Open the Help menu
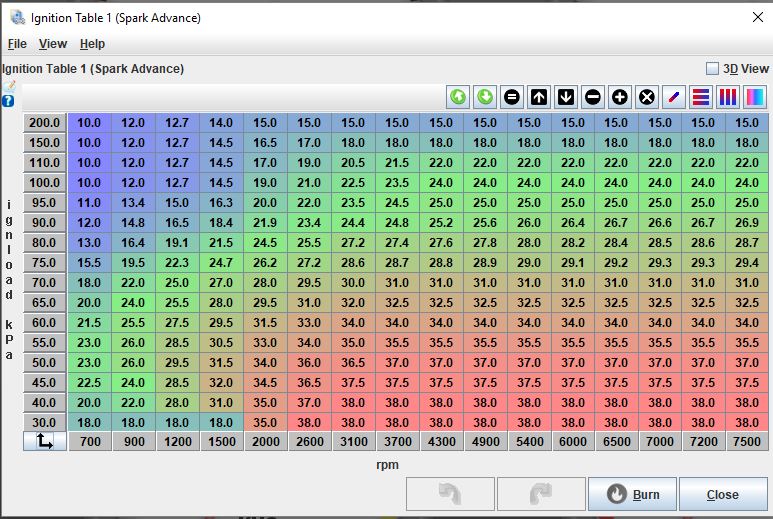This screenshot has width=773, height=519. tap(92, 44)
